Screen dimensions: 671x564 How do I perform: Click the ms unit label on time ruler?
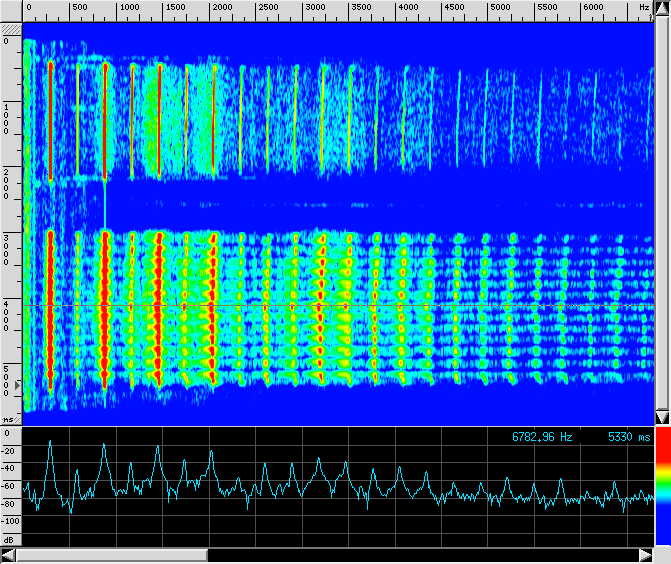click(8, 419)
